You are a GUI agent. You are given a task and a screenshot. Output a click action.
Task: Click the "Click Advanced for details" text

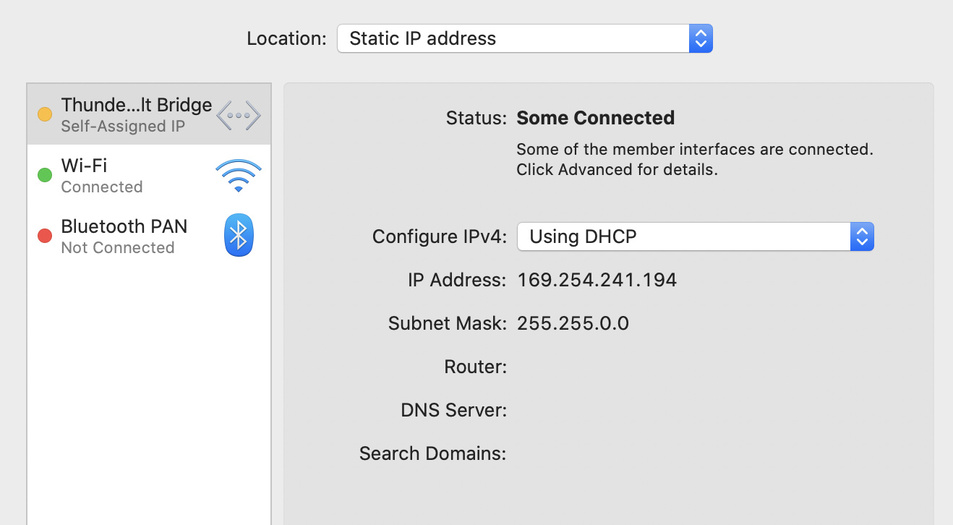[617, 170]
